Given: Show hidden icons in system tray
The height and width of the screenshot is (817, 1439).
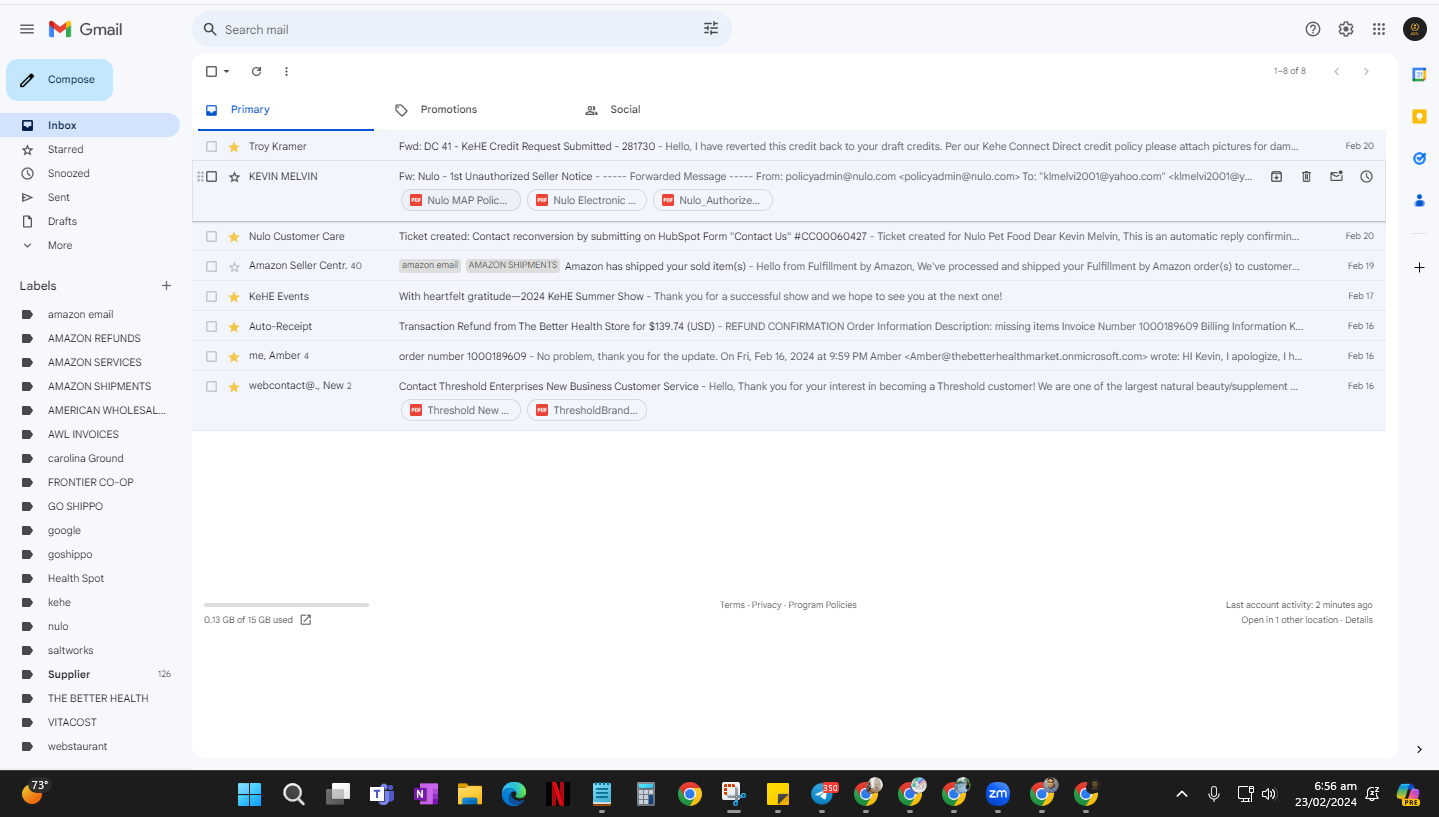Looking at the screenshot, I should [x=1181, y=794].
